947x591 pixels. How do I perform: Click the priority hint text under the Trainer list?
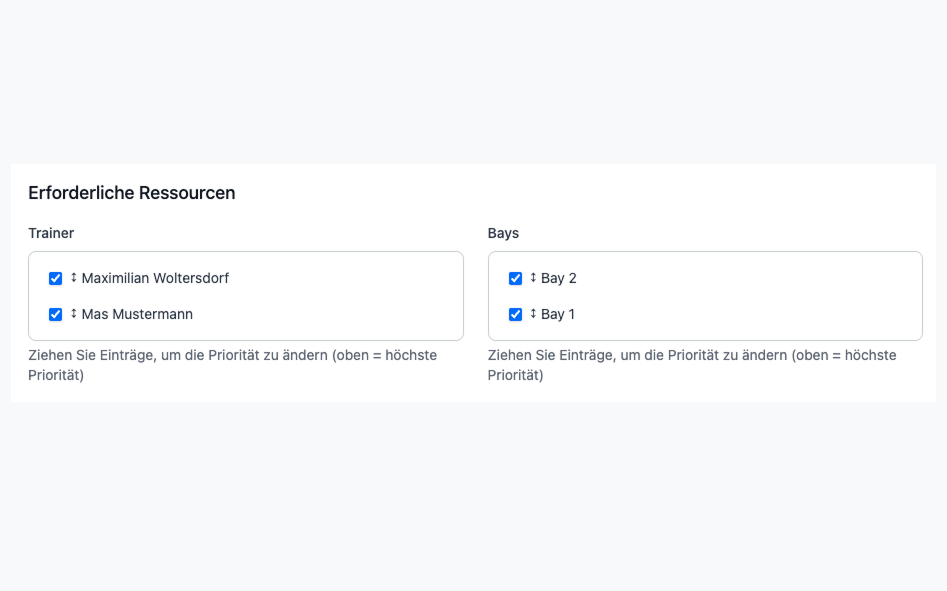coord(233,365)
